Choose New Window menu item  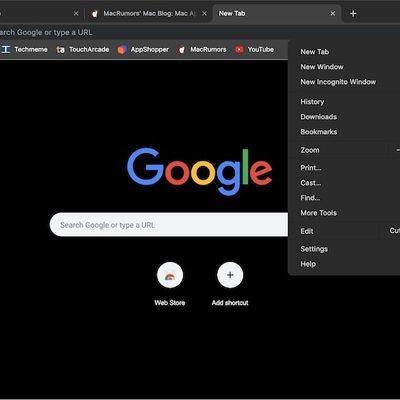pos(344,67)
